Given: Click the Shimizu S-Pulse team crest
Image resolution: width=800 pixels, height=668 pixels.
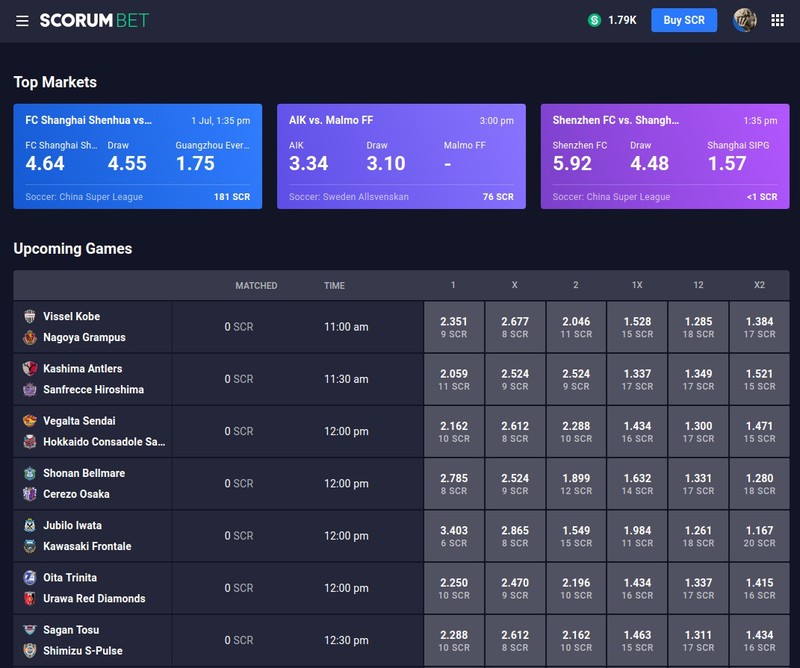Looking at the screenshot, I should click(x=30, y=651).
